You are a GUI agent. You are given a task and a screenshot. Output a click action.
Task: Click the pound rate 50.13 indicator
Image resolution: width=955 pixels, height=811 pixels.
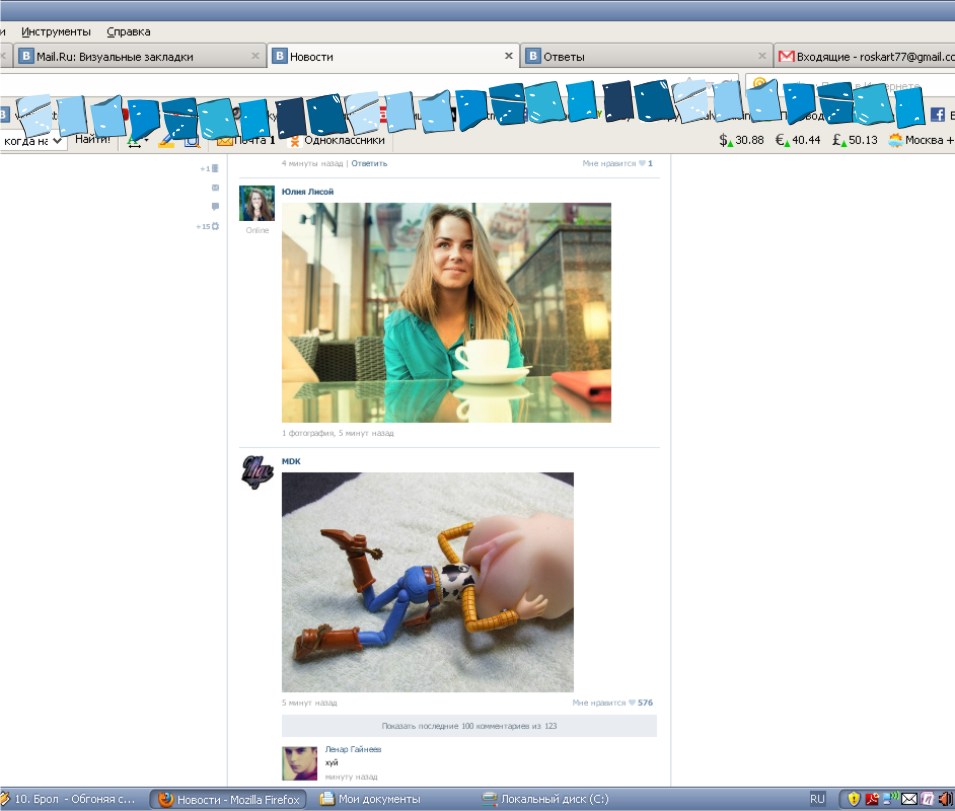[855, 140]
